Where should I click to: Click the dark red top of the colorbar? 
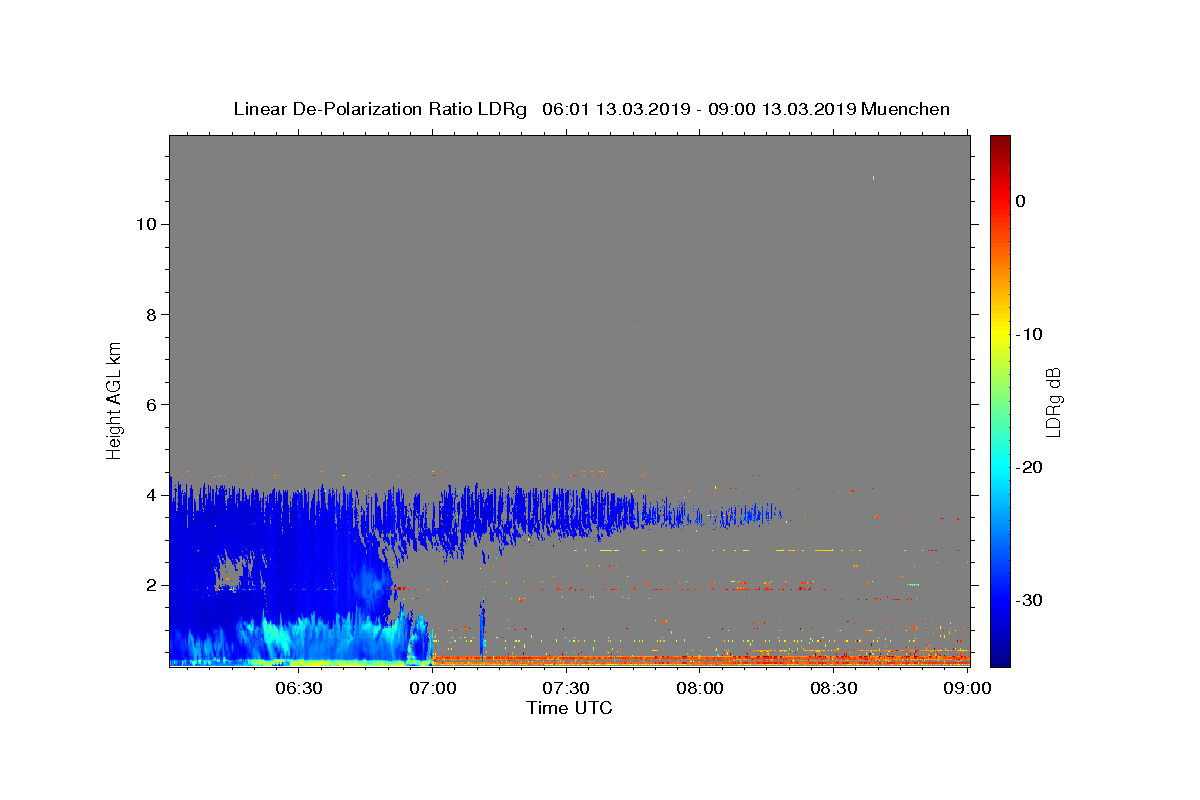tap(1000, 141)
